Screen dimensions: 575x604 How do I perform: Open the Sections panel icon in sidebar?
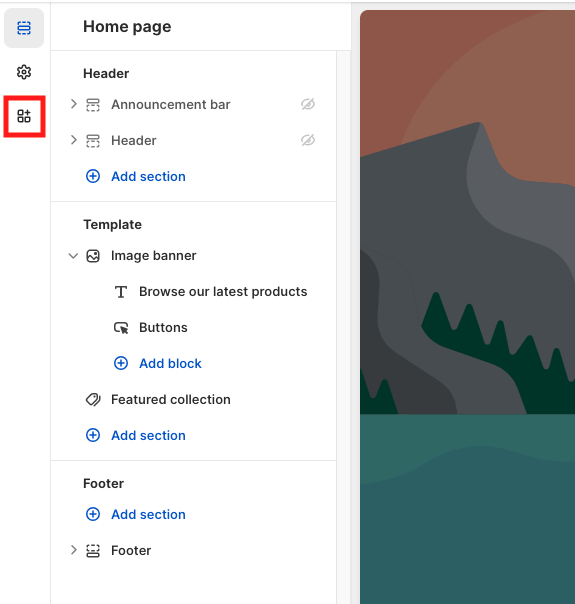coord(24,28)
